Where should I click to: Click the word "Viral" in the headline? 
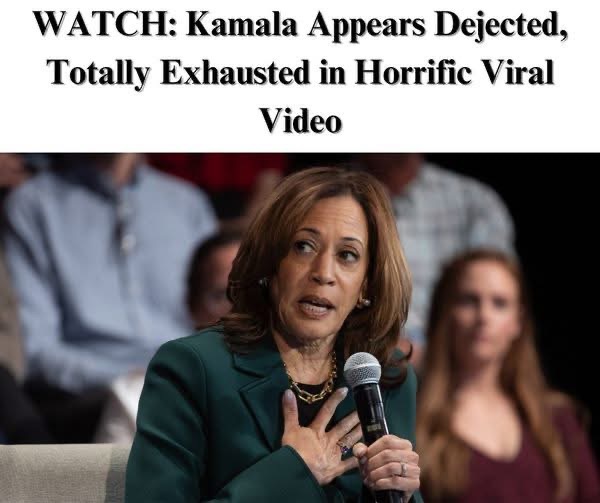point(516,72)
